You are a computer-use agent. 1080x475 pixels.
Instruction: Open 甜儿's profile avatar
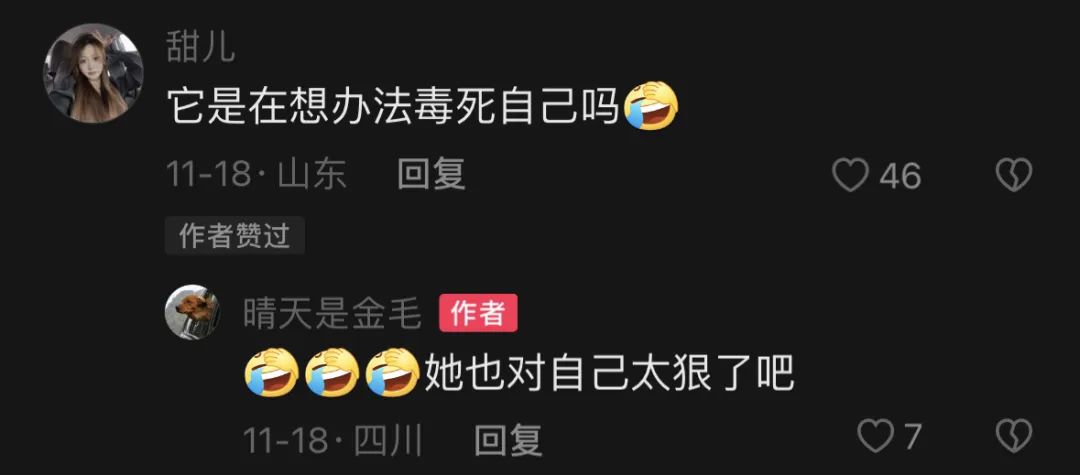(x=93, y=73)
